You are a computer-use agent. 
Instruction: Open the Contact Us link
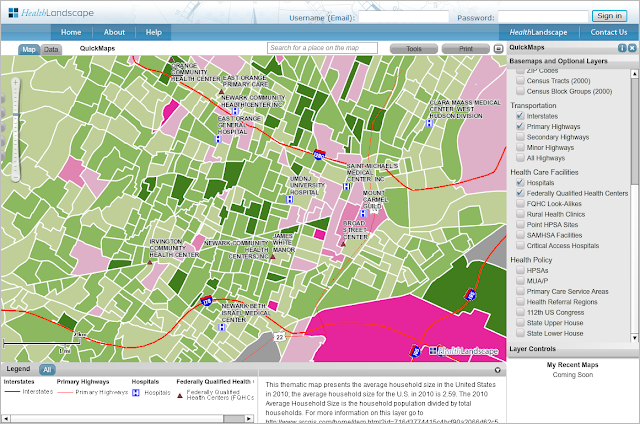tap(609, 32)
